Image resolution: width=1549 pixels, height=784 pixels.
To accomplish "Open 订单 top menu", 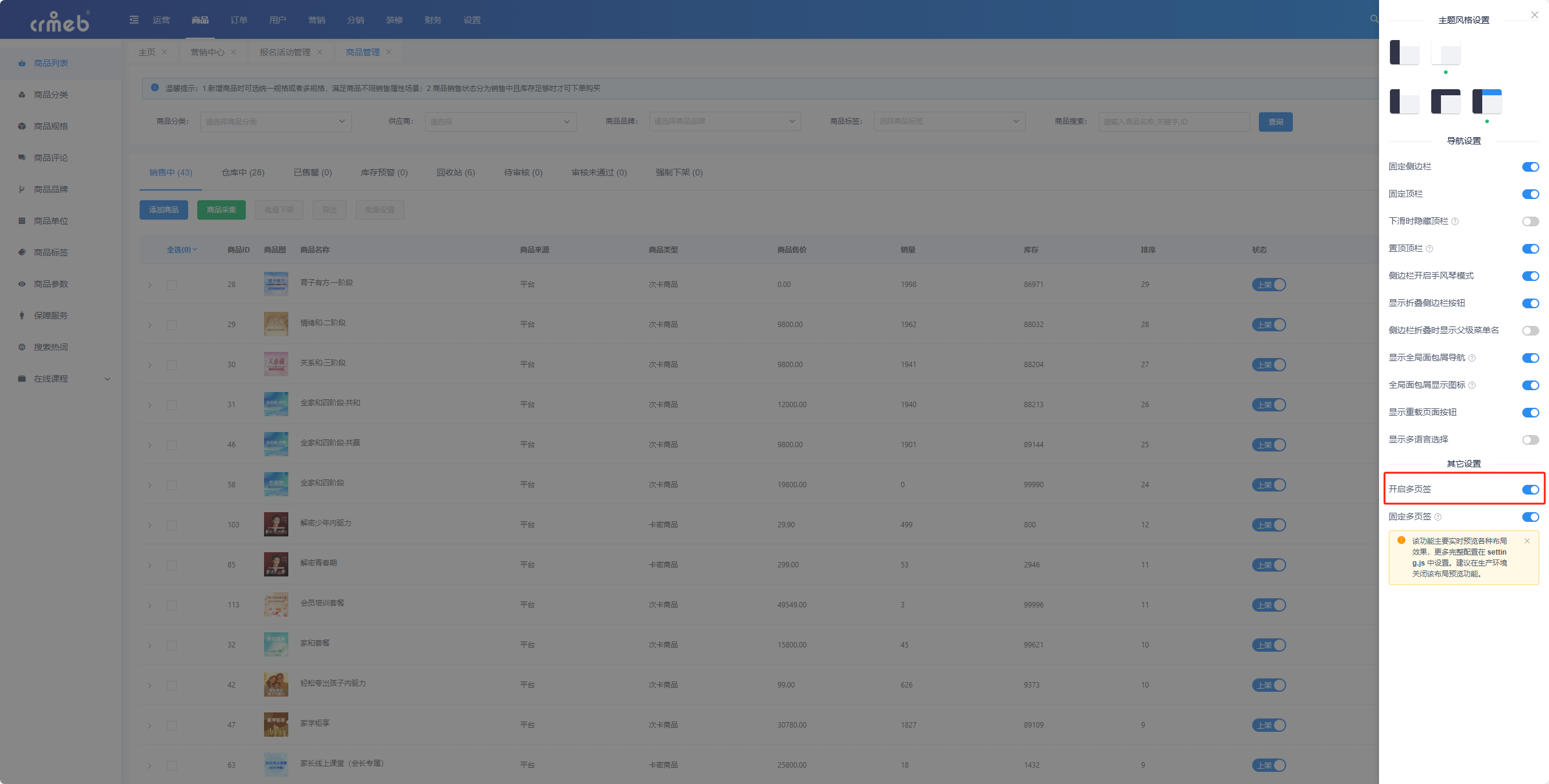I will point(239,20).
